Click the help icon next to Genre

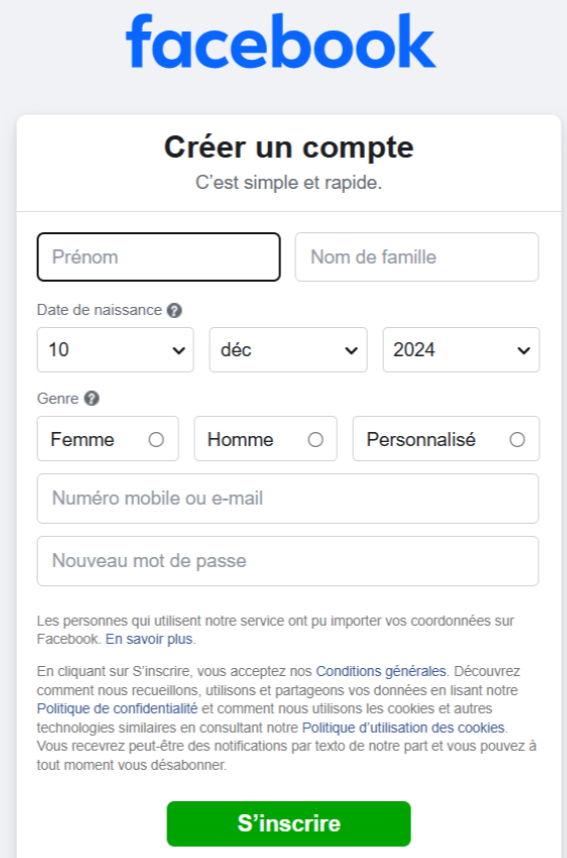[91, 398]
